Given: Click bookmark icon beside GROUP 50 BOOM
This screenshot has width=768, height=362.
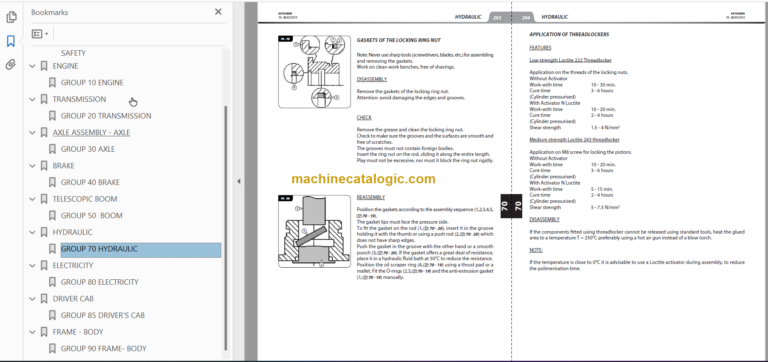Looking at the screenshot, I should point(52,216).
